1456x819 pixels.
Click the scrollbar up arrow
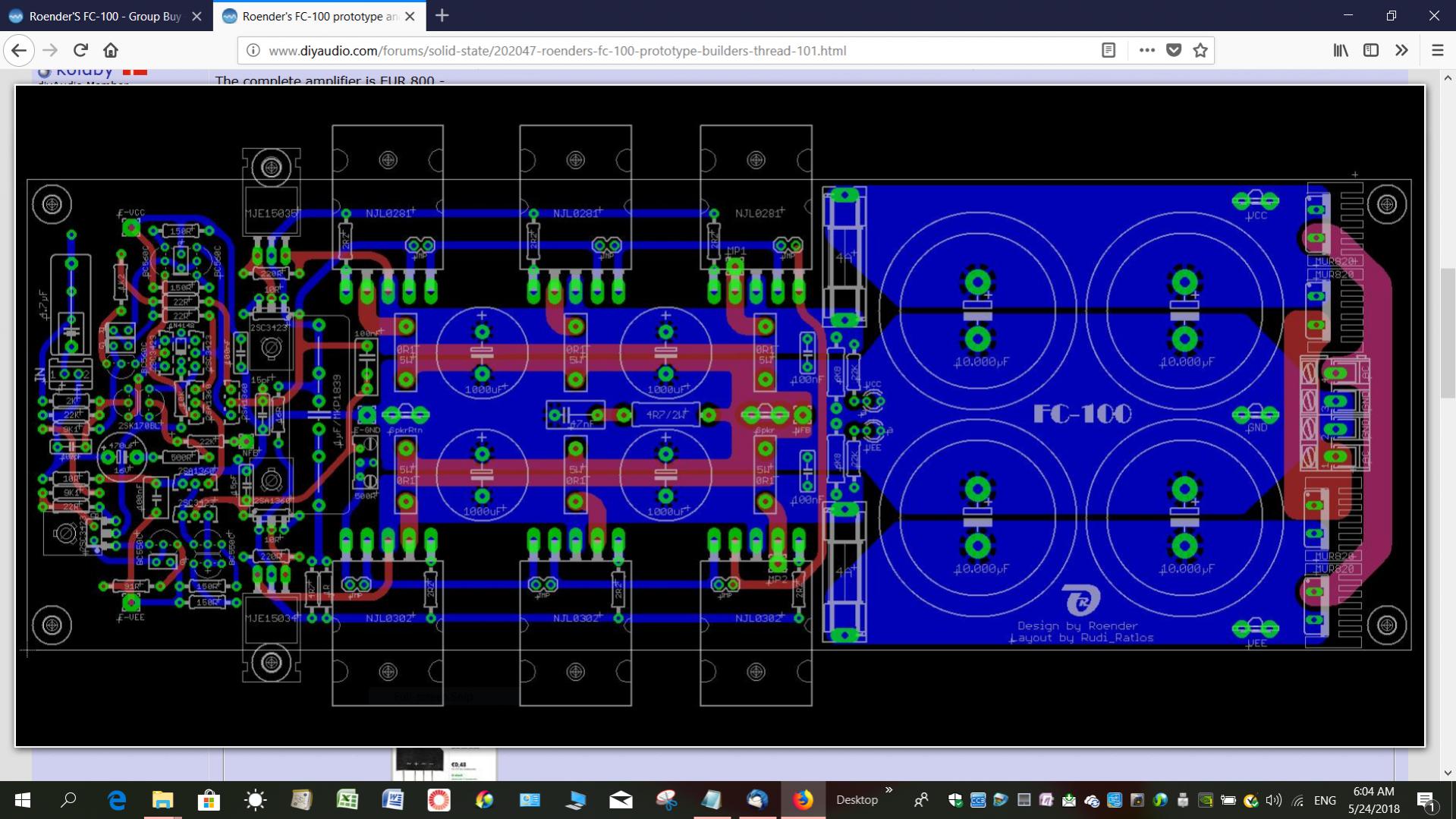click(1448, 77)
